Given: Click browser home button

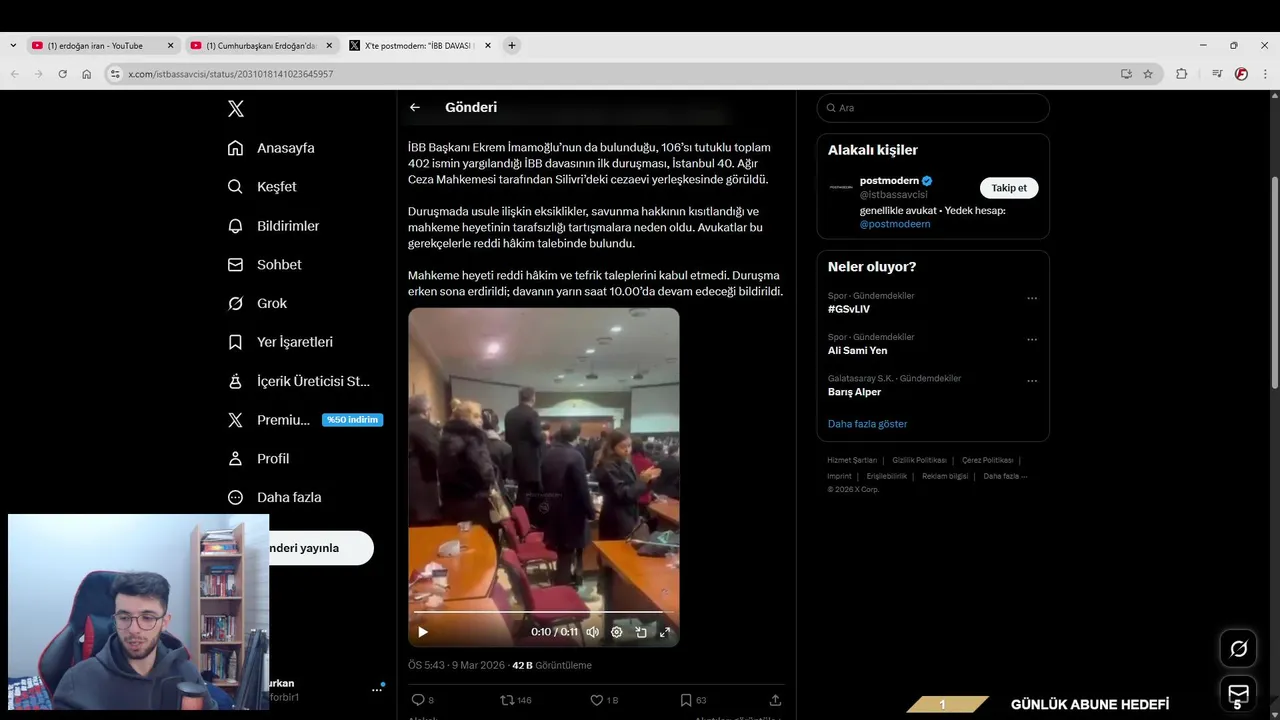Looking at the screenshot, I should (x=87, y=74).
